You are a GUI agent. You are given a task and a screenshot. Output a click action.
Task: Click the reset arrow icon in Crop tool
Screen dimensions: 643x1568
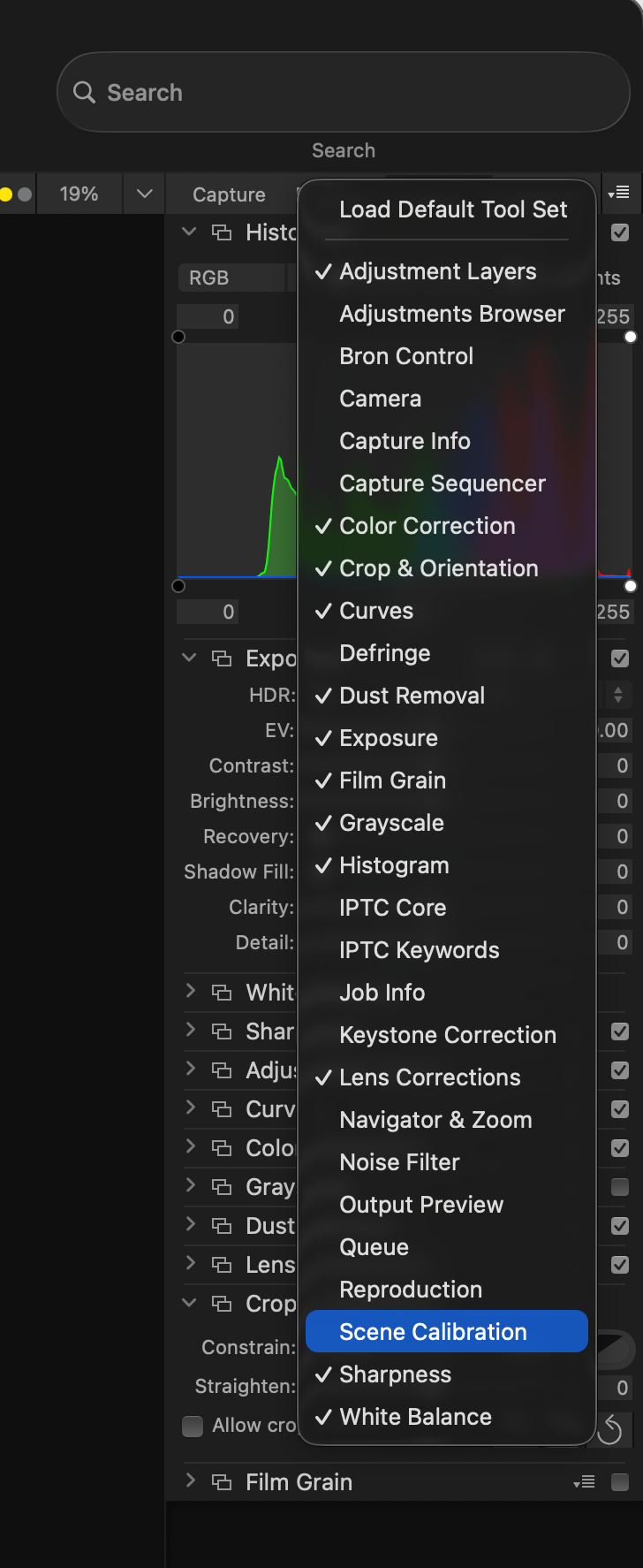tap(609, 1429)
